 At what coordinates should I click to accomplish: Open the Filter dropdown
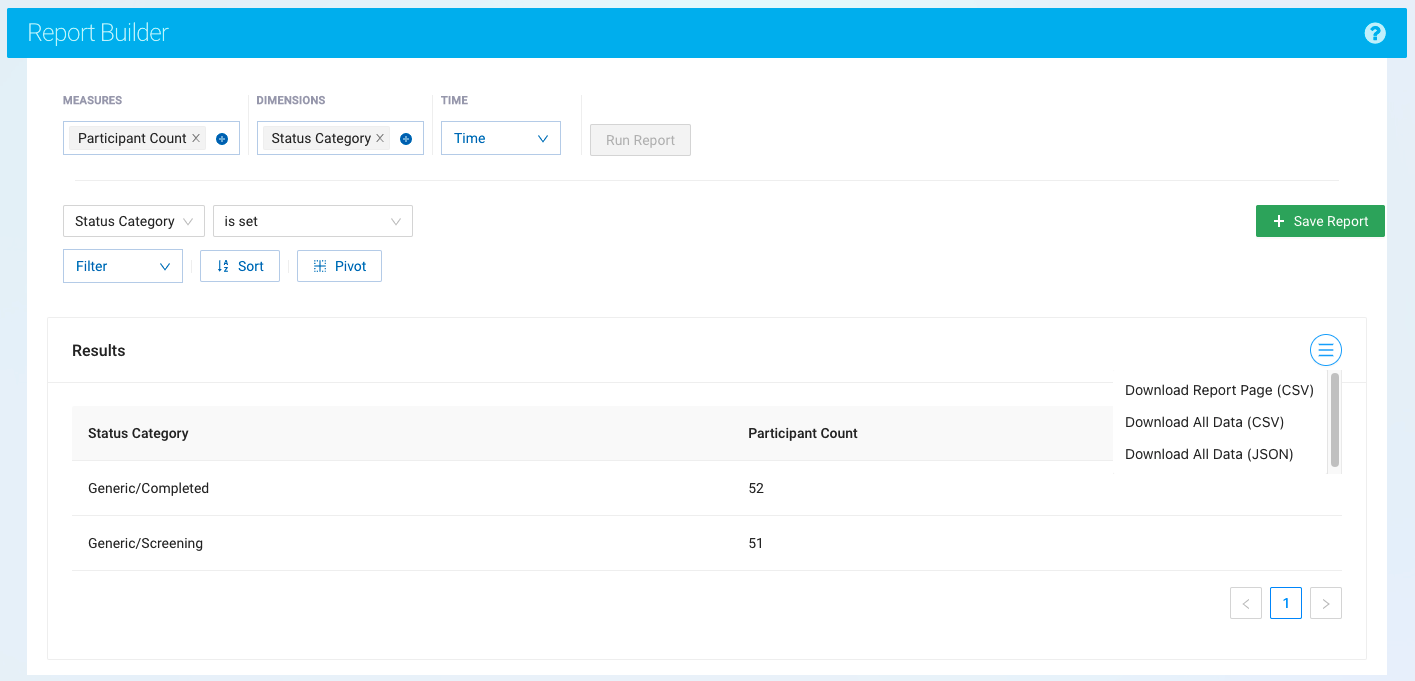[x=122, y=266]
